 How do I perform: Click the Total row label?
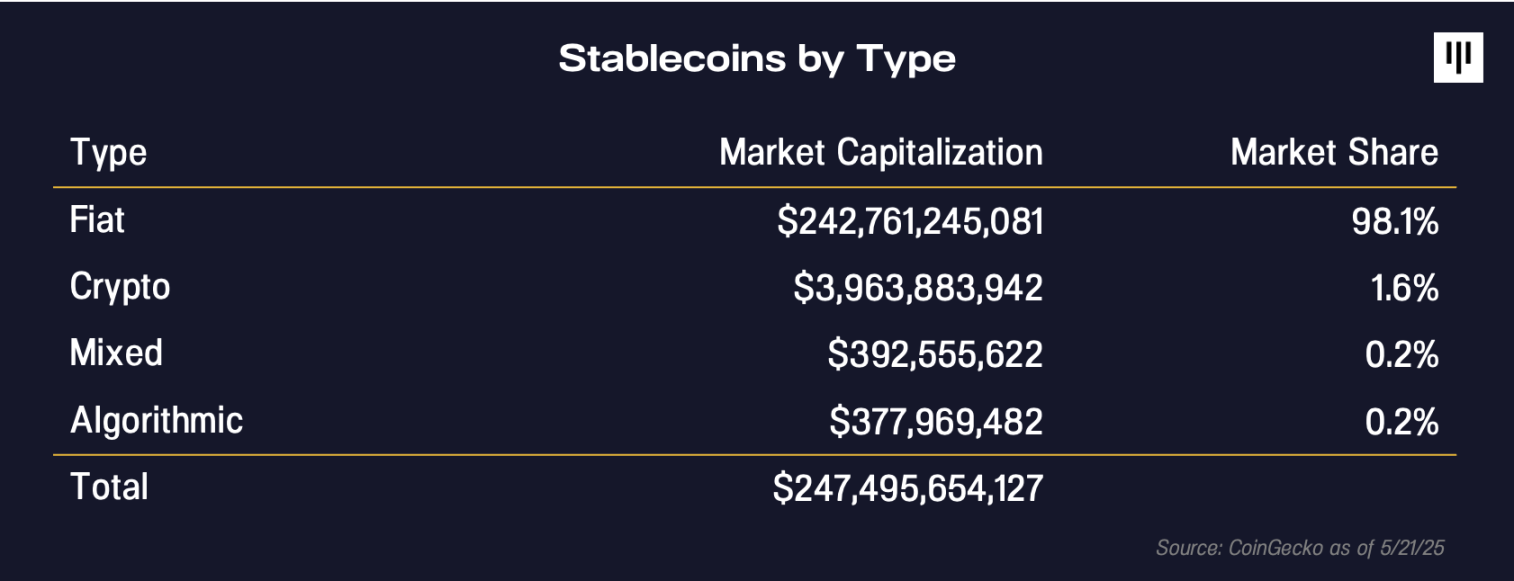109,487
